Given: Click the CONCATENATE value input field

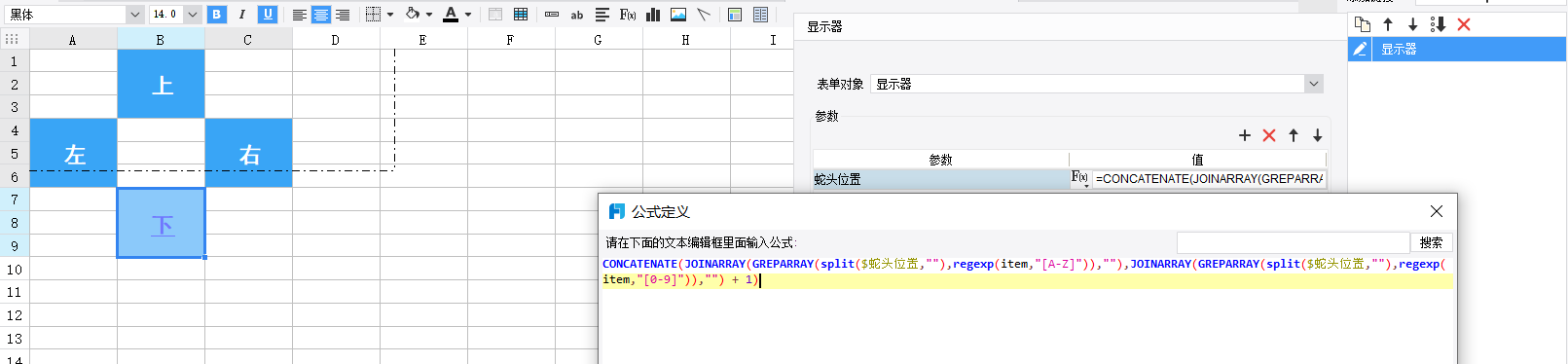Looking at the screenshot, I should click(1209, 179).
